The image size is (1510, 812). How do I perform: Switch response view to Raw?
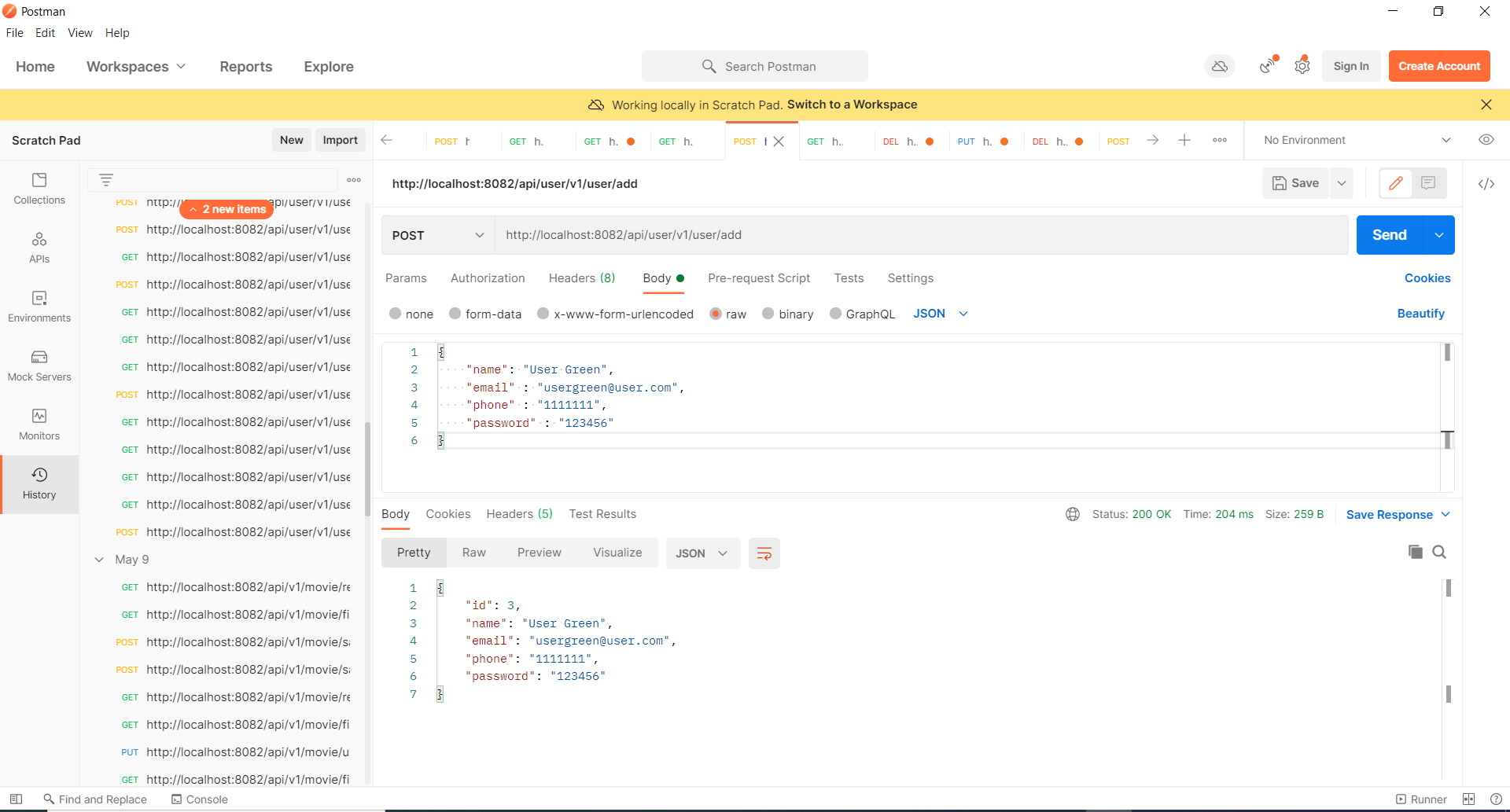tap(473, 553)
